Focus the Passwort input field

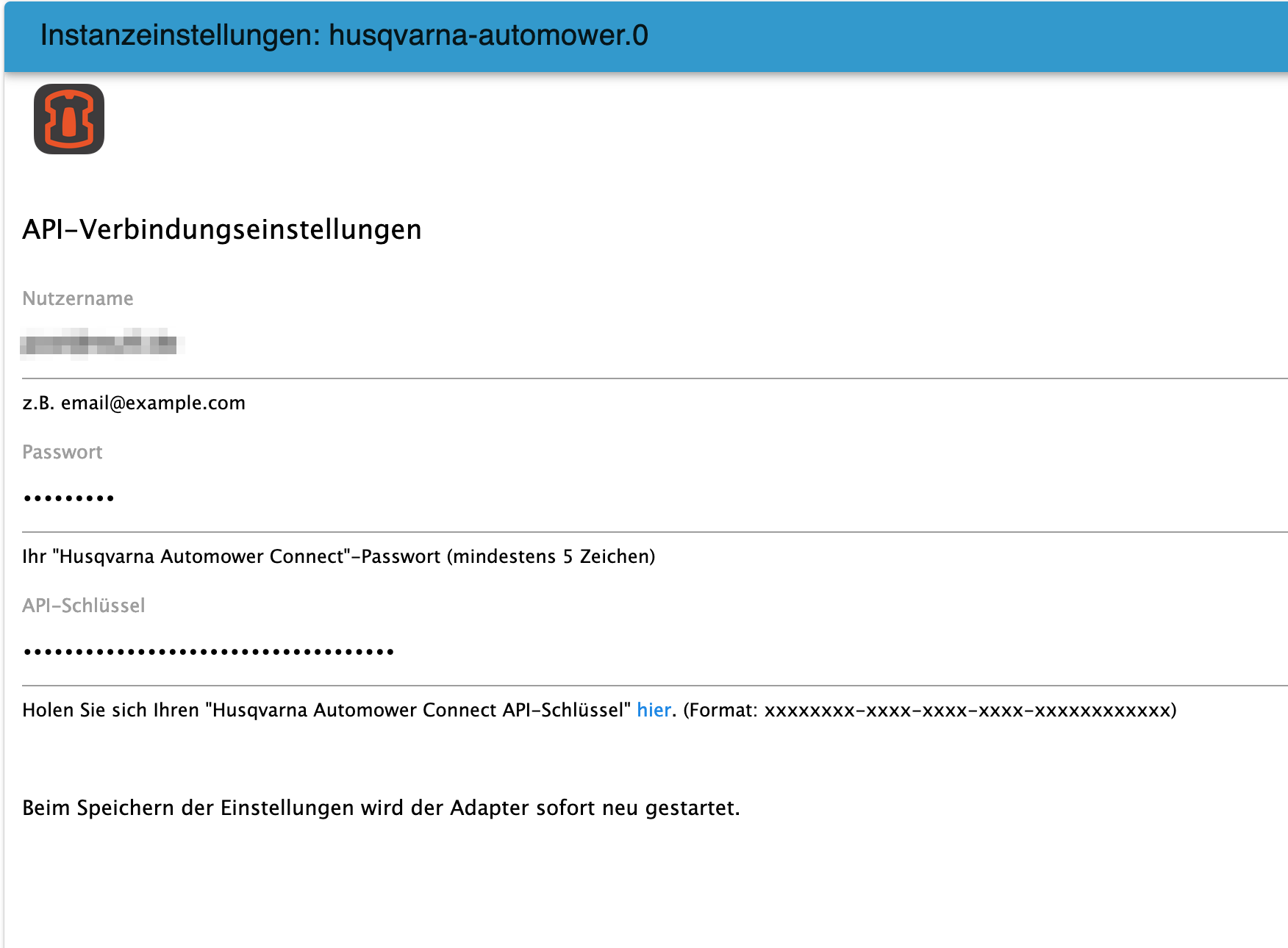click(x=654, y=498)
